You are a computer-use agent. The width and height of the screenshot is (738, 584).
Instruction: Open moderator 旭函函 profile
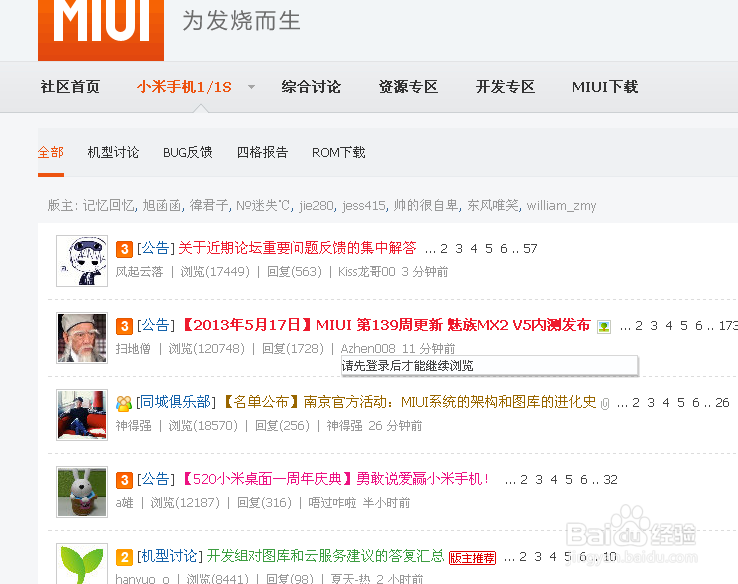162,206
